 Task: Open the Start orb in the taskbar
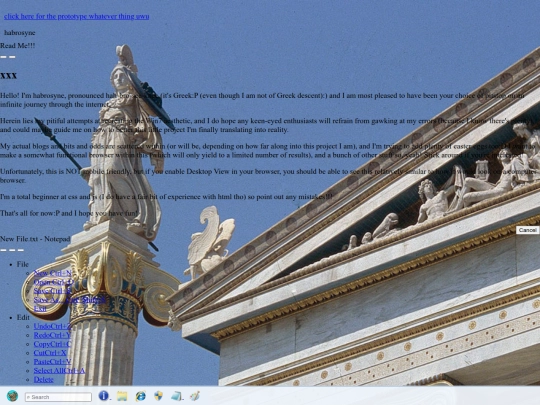pos(12,396)
